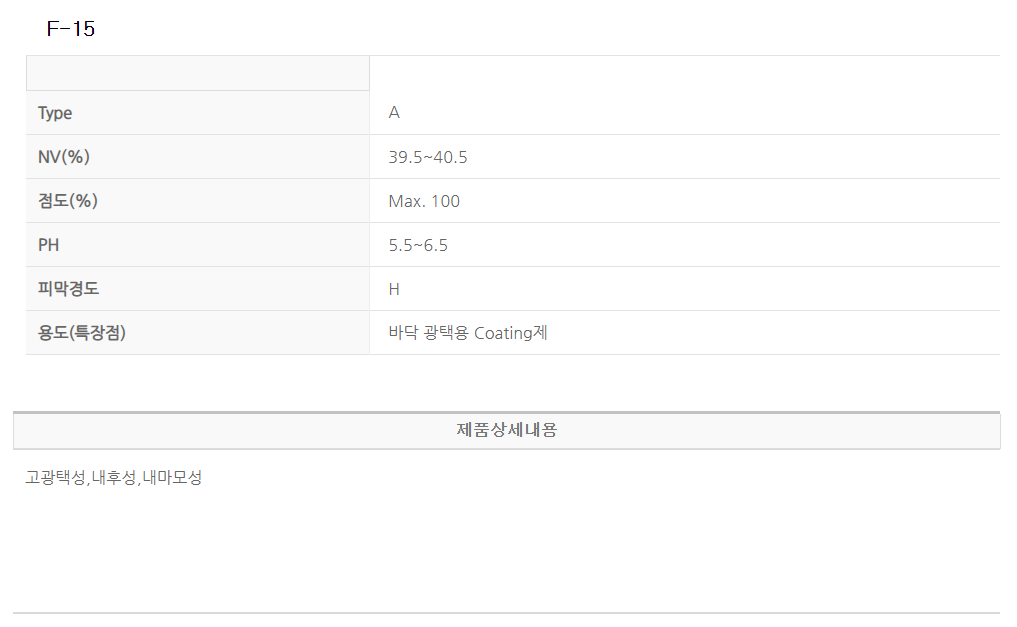Click the 피막경도 value H
The width and height of the screenshot is (1017, 627).
(x=394, y=289)
